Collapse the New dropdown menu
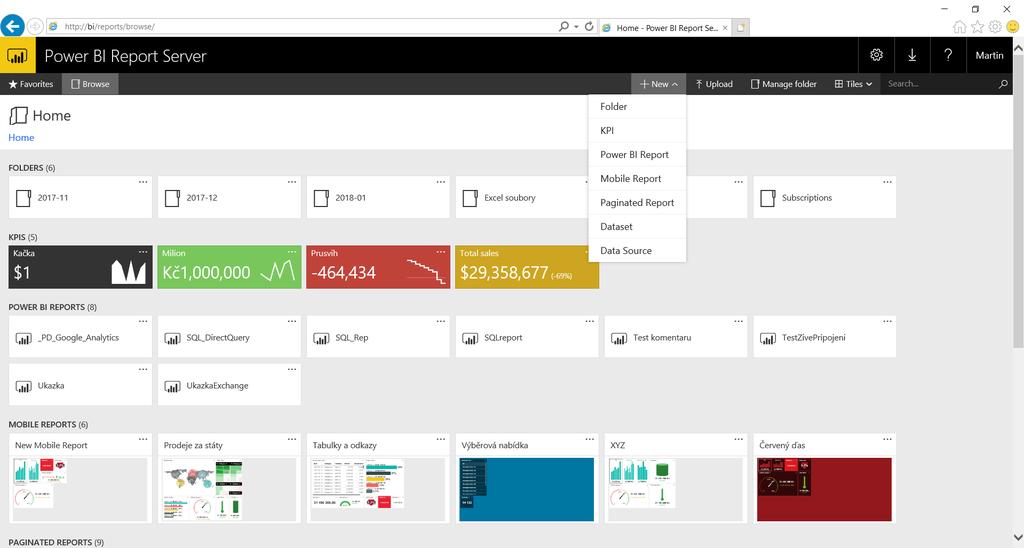The image size is (1024, 548). pyautogui.click(x=658, y=84)
